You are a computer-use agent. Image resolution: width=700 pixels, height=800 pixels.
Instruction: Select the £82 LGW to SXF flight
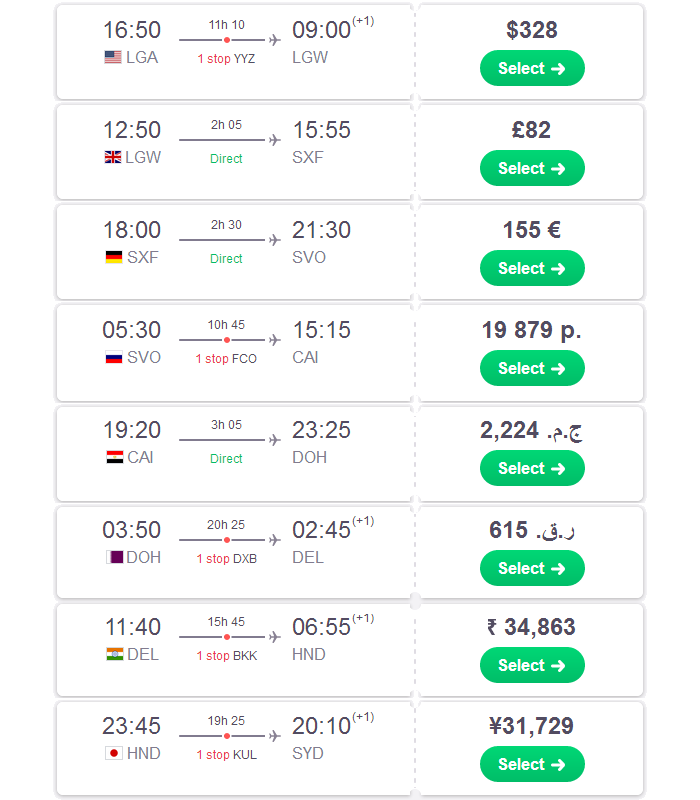(x=532, y=168)
